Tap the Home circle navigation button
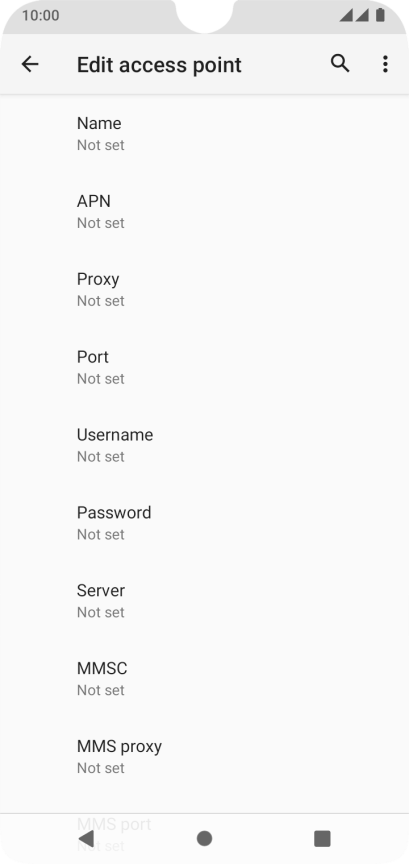The height and width of the screenshot is (864, 409). coord(204,839)
